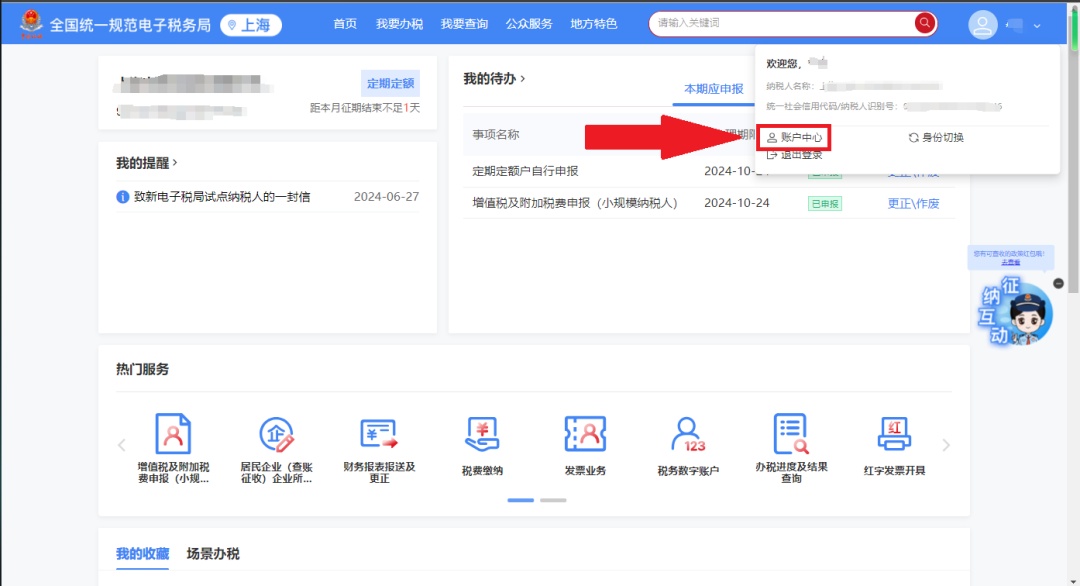Image resolution: width=1080 pixels, height=586 pixels.
Task: Click the keyword search input field
Action: 780,23
